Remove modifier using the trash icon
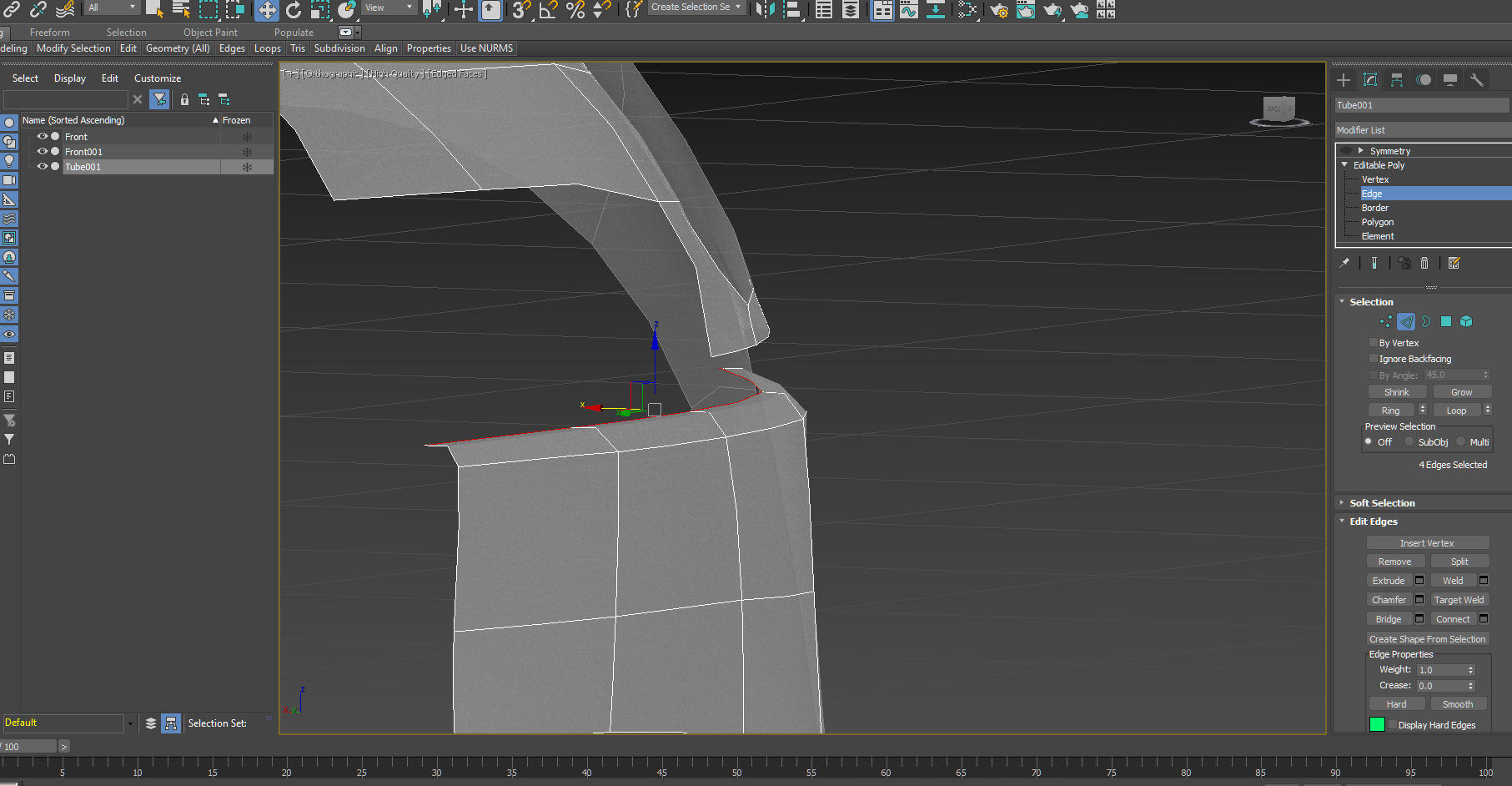The width and height of the screenshot is (1512, 786). (x=1424, y=263)
